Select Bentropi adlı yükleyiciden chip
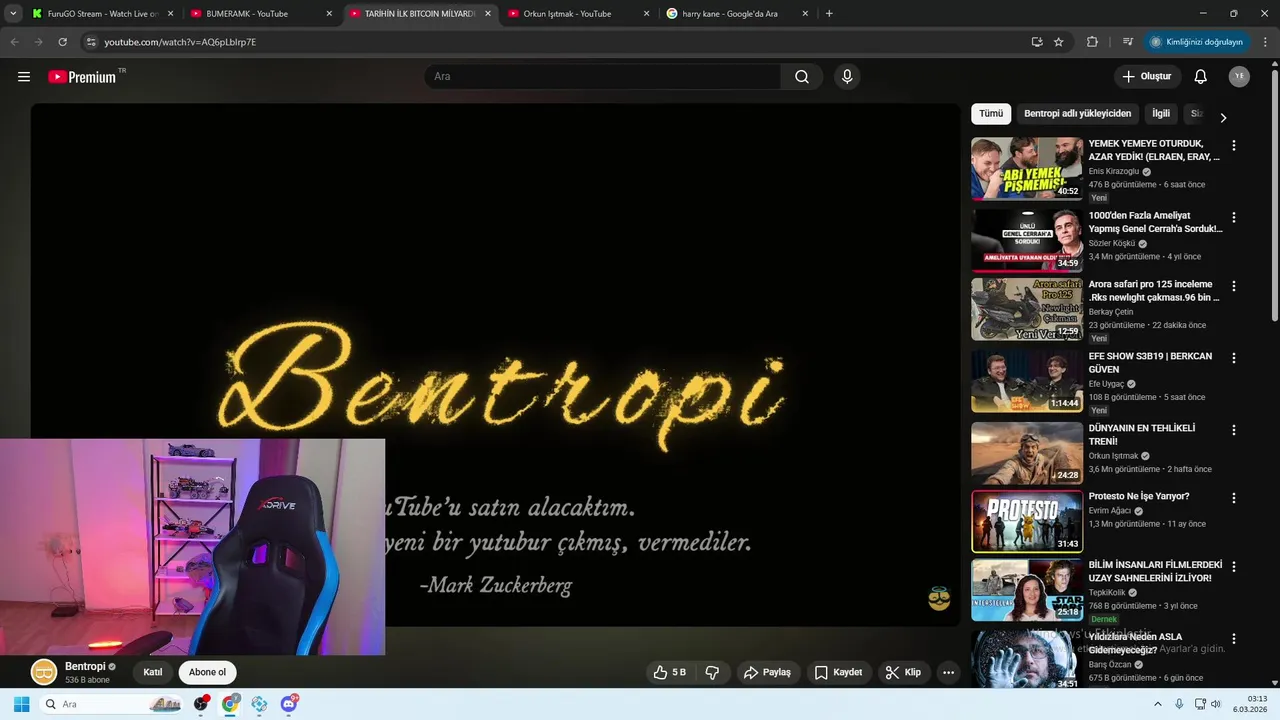1280x720 pixels. click(x=1077, y=114)
